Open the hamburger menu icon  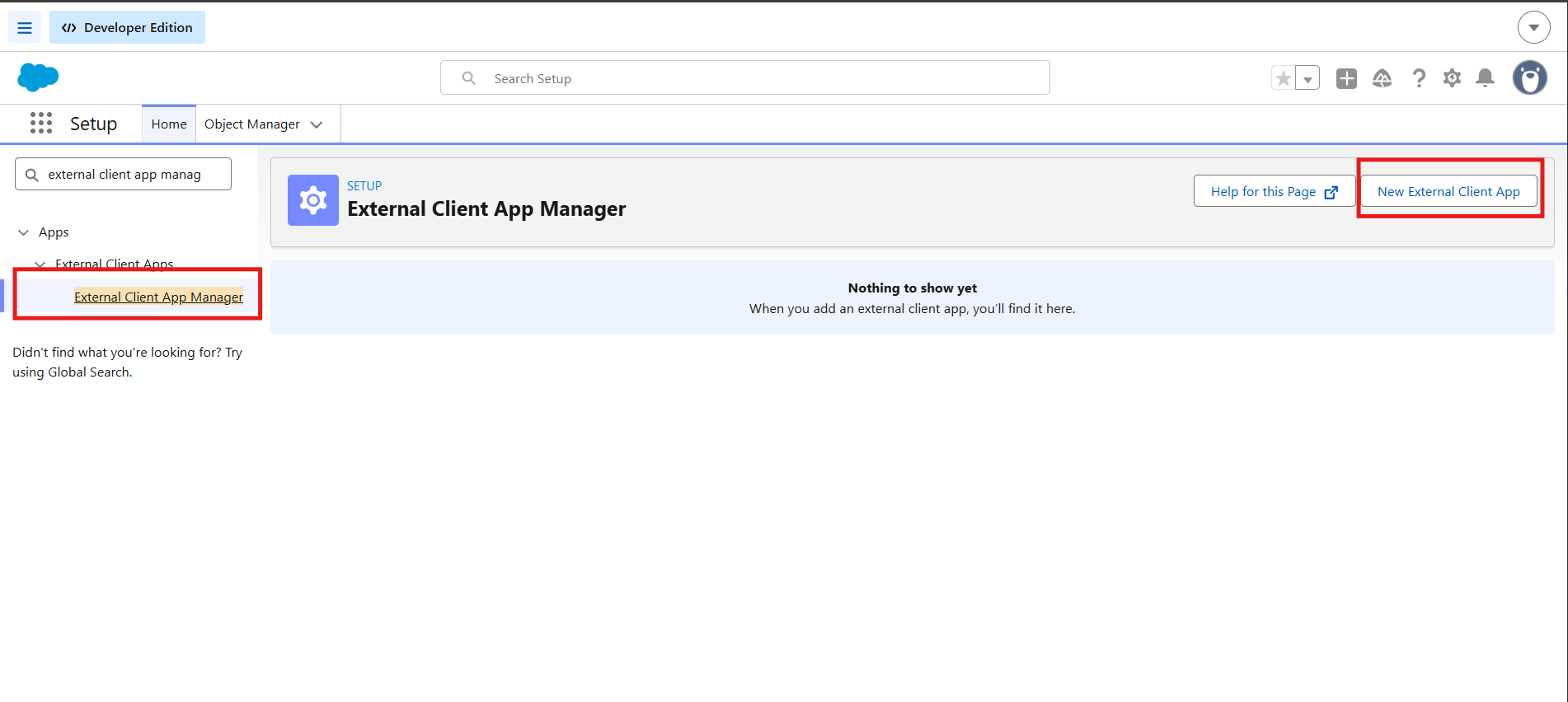coord(25,28)
